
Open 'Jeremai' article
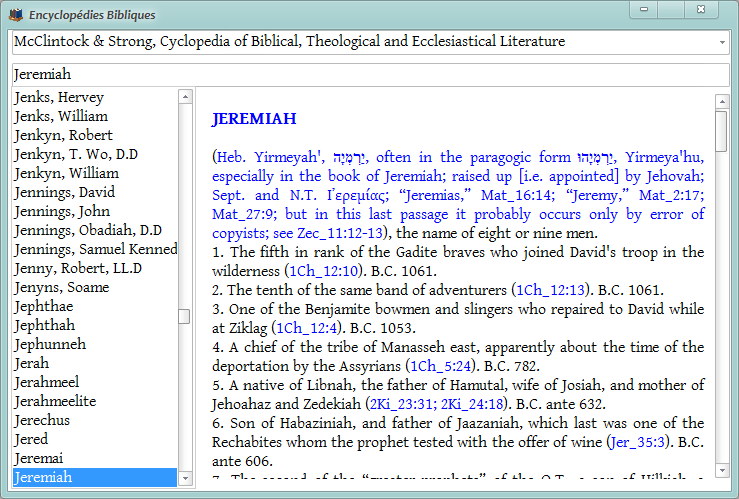click(x=95, y=458)
